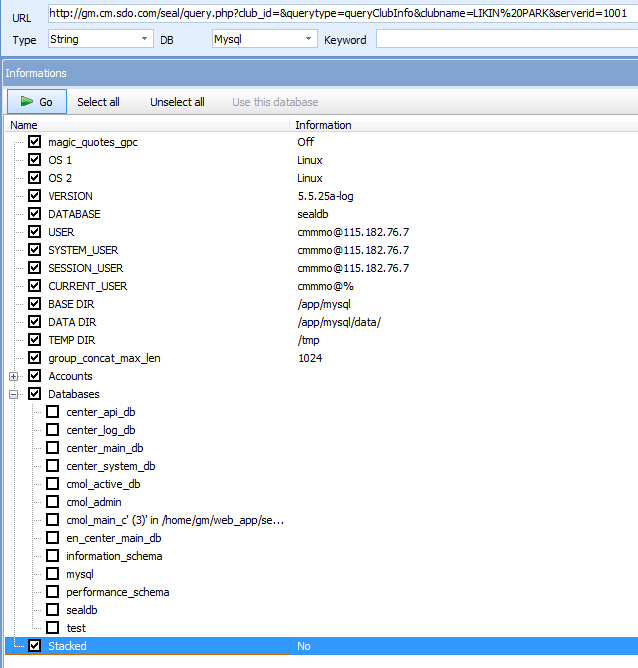Check the information_schema checkbox

click(52, 556)
